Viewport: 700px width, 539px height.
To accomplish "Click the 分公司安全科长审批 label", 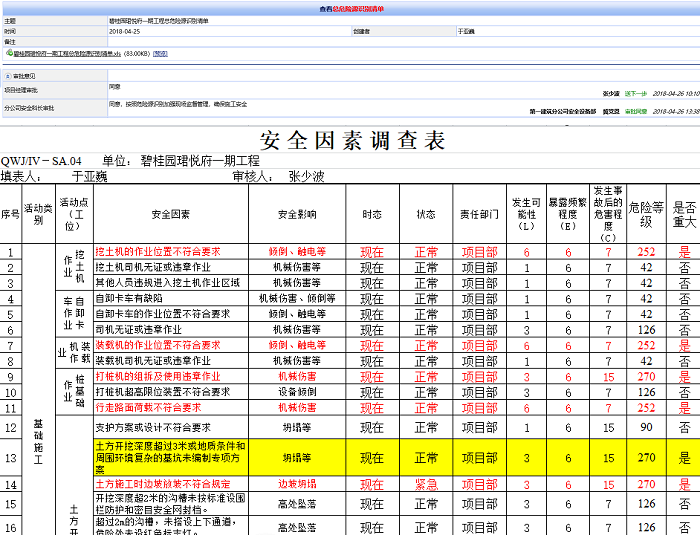I will pyautogui.click(x=29, y=108).
